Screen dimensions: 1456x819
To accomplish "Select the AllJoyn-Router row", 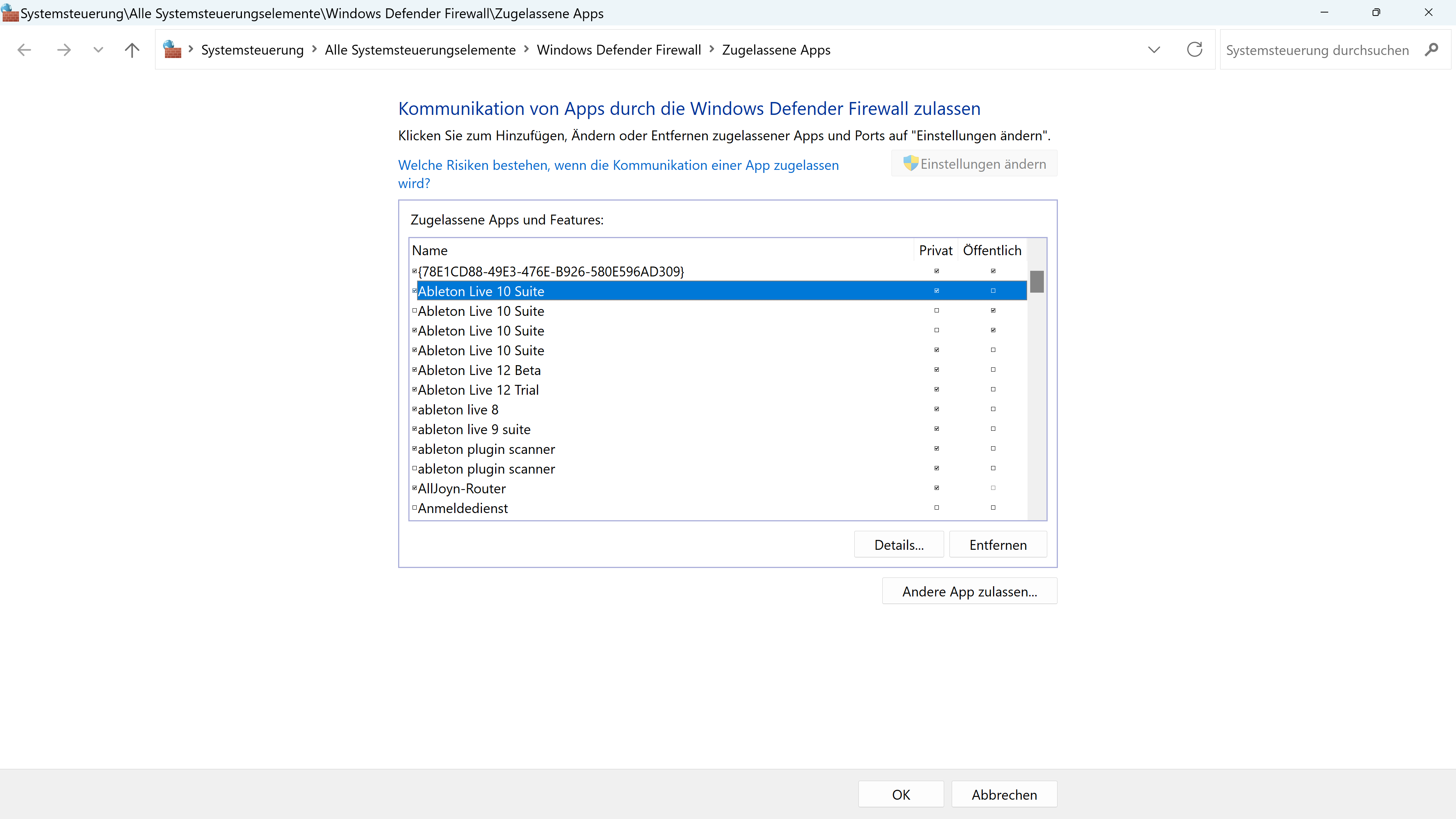I will pos(718,488).
